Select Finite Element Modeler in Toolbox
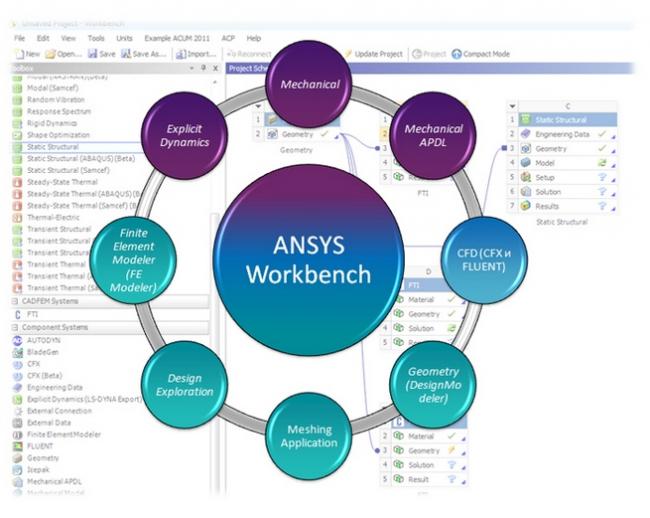The height and width of the screenshot is (518, 650). coord(64,434)
